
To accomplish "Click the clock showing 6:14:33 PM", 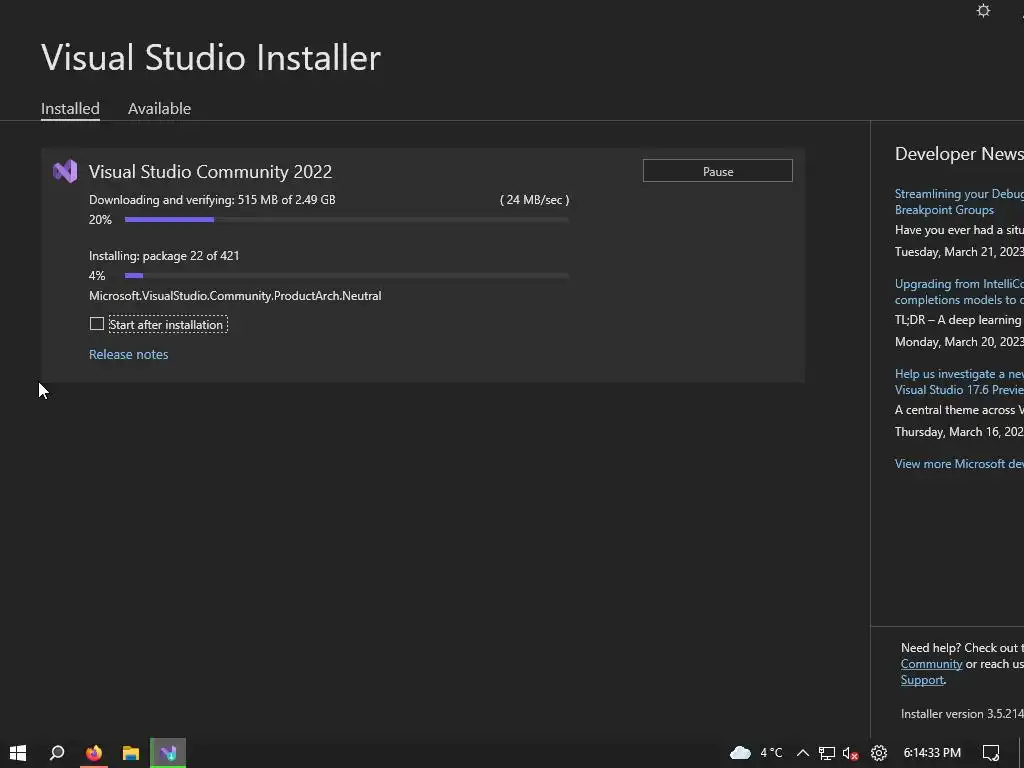I will pyautogui.click(x=932, y=753).
